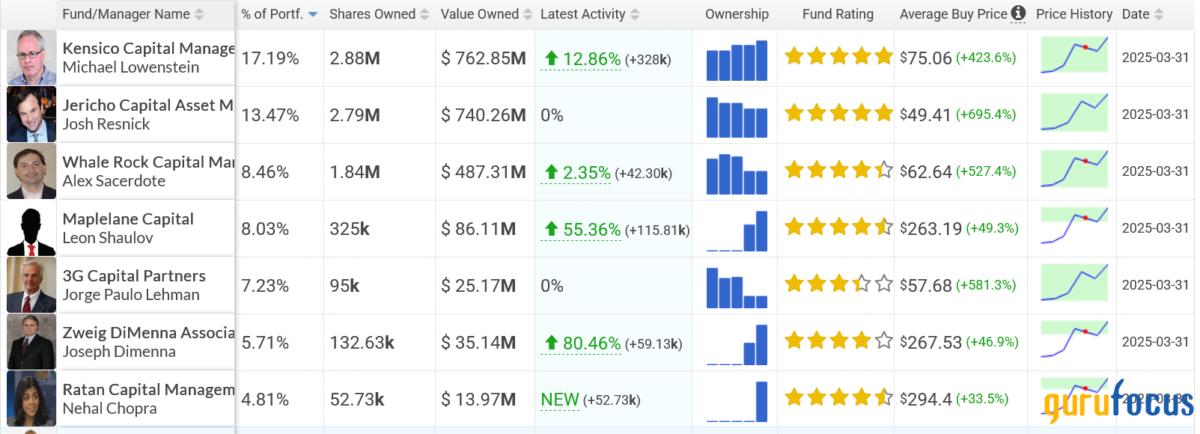Click Zweig DiMenna's green up-arrow icon
1200x434 pixels.
point(550,343)
